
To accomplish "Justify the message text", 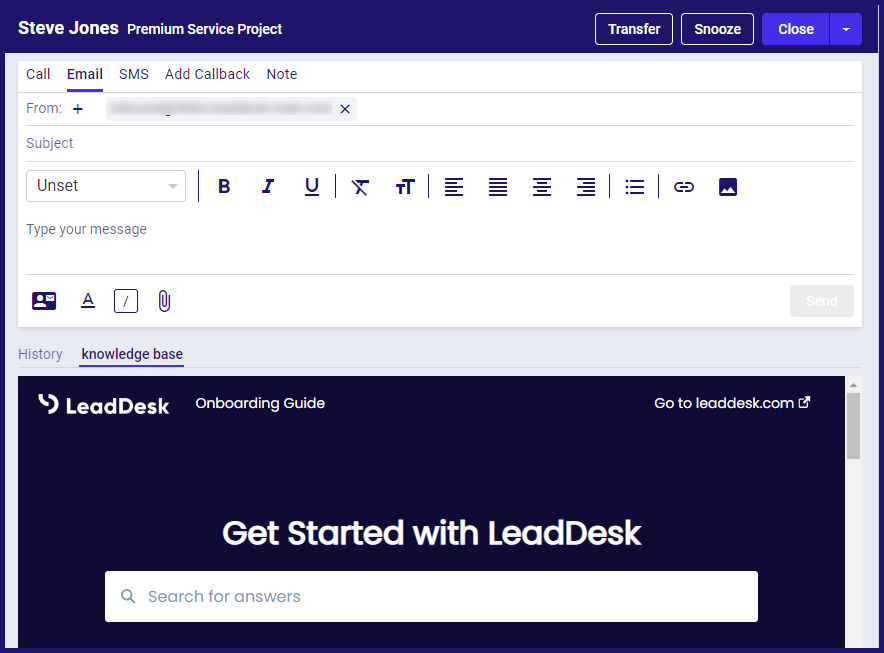I will [x=498, y=187].
